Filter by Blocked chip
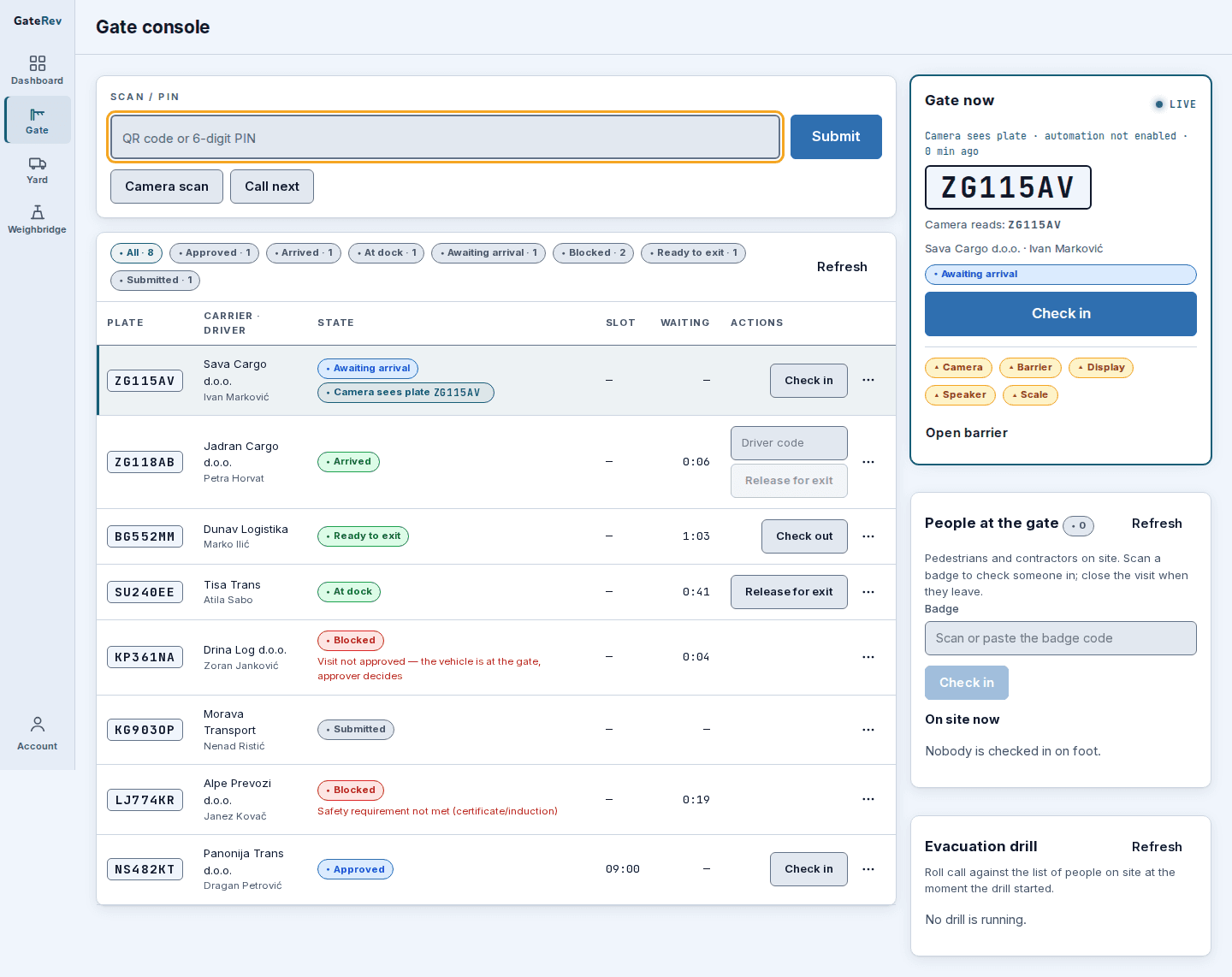This screenshot has width=1232, height=977. click(593, 253)
